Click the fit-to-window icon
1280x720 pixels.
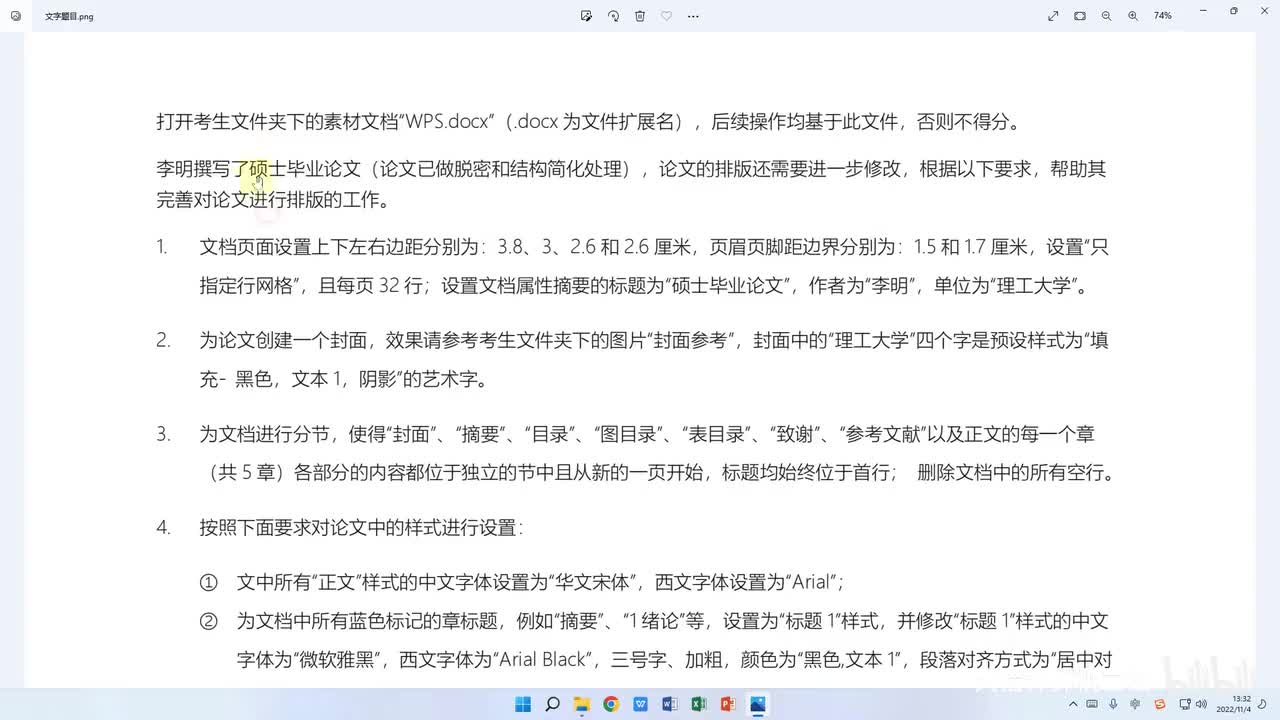tap(1080, 16)
